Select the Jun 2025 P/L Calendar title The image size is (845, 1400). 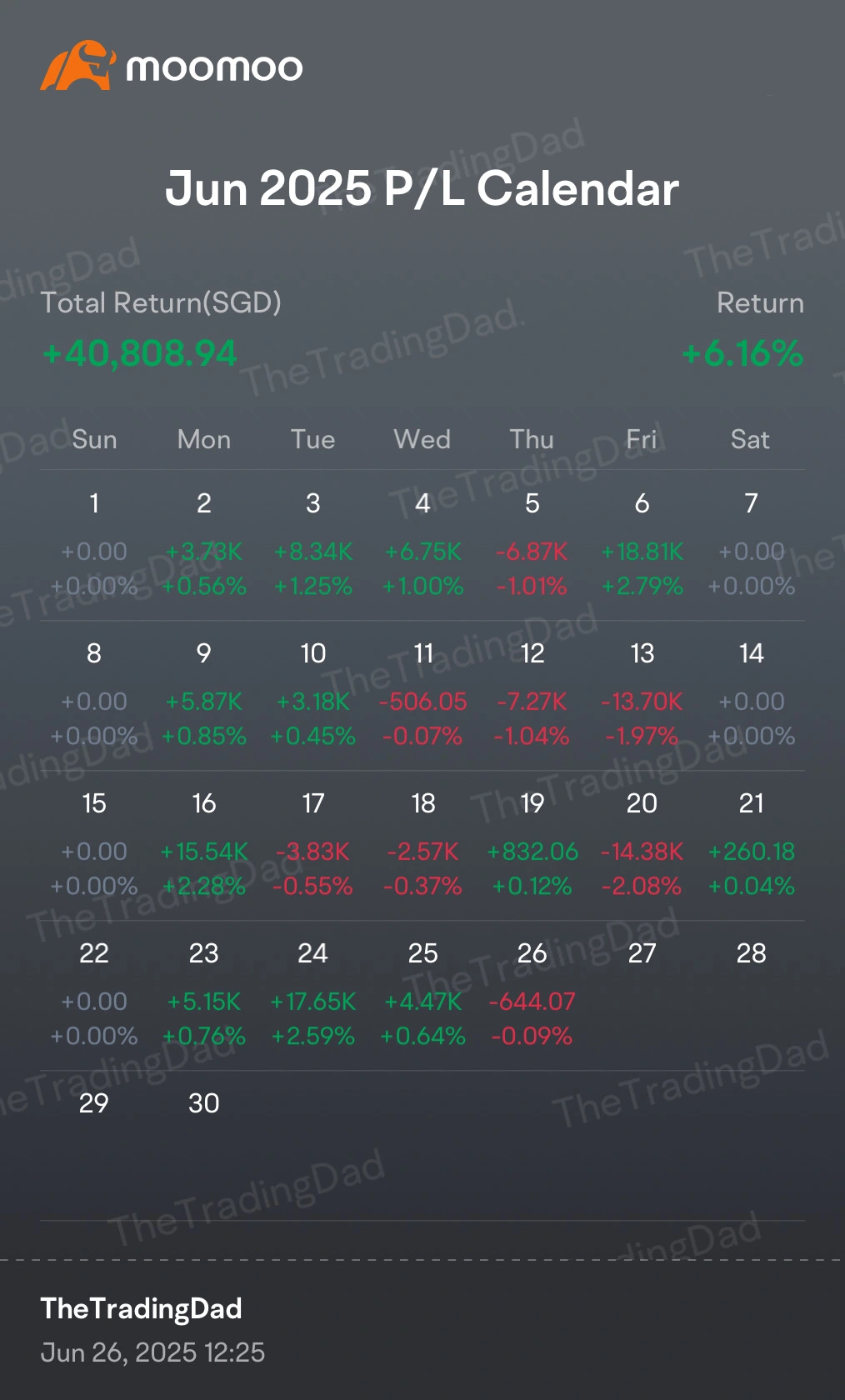pyautogui.click(x=422, y=188)
